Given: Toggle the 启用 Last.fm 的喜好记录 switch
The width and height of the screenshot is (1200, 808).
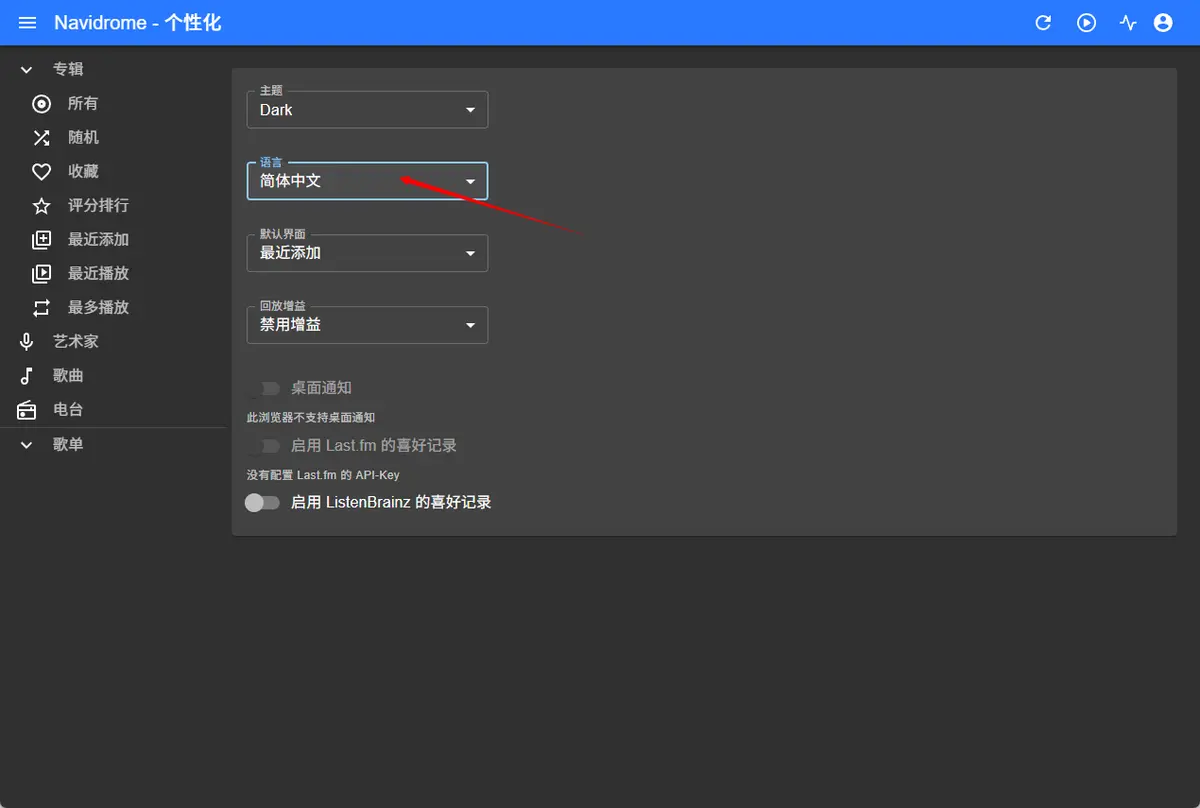Looking at the screenshot, I should tap(263, 446).
